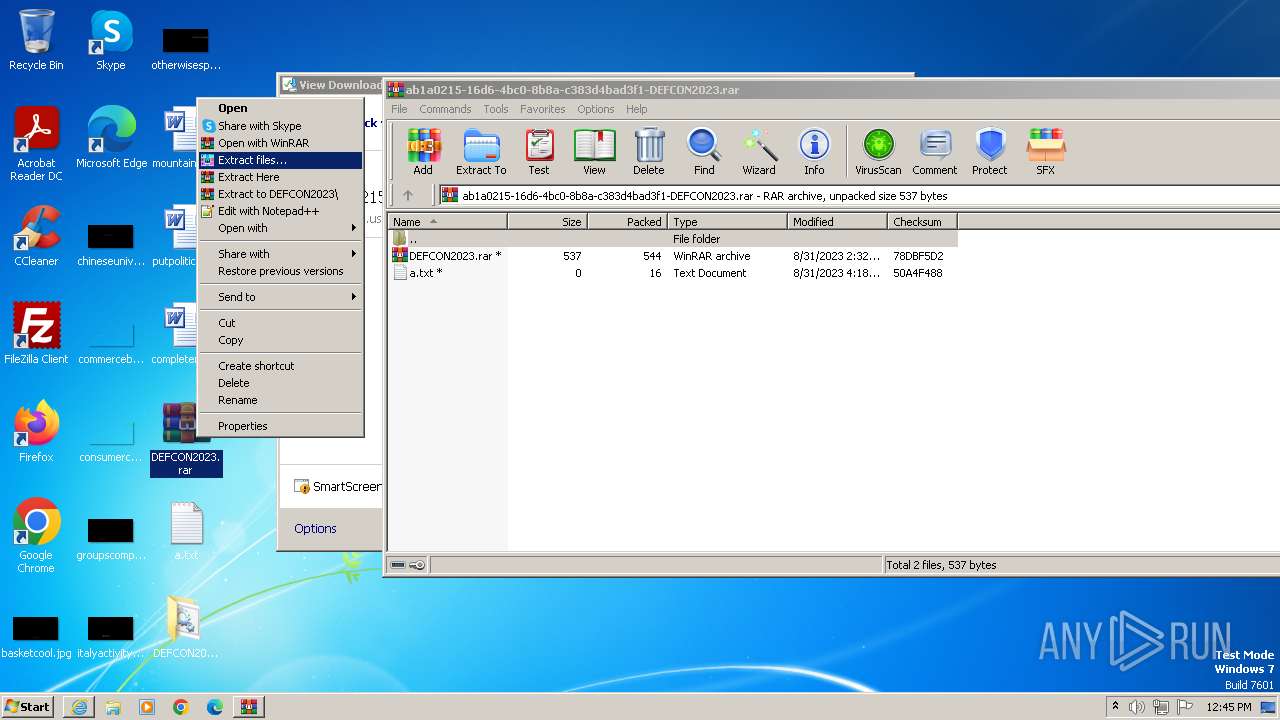This screenshot has height=720, width=1280.
Task: Open the Options menu in WinRAR
Action: coord(595,109)
